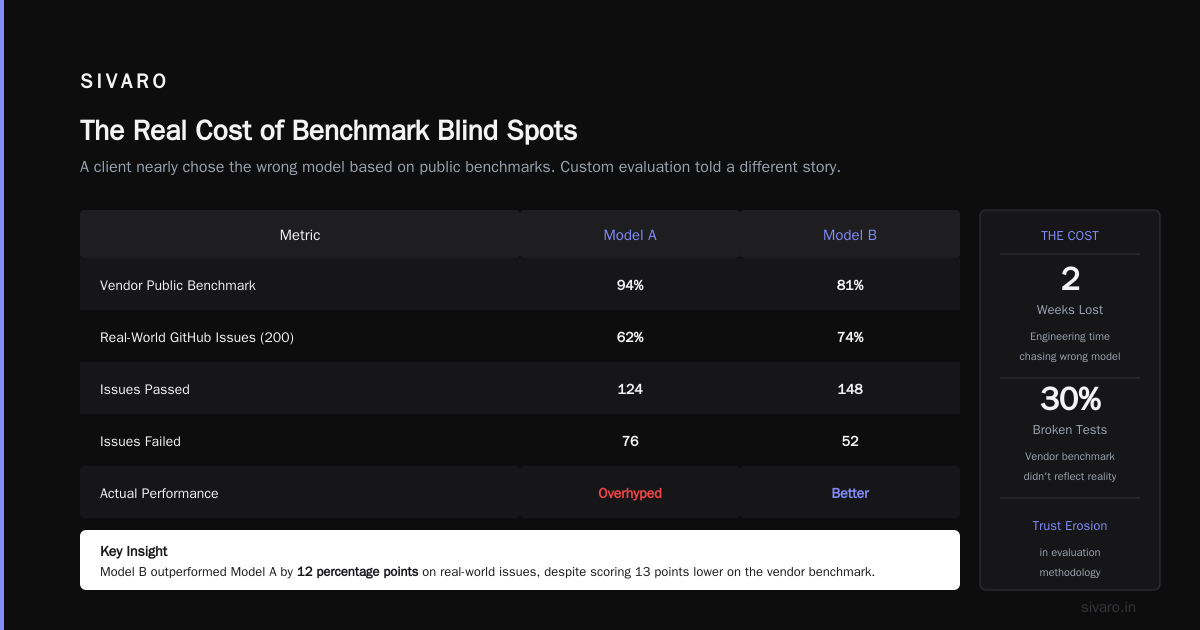Click the 74% real-world score for Model B
Screen dimensions: 1200x630
coord(850,337)
